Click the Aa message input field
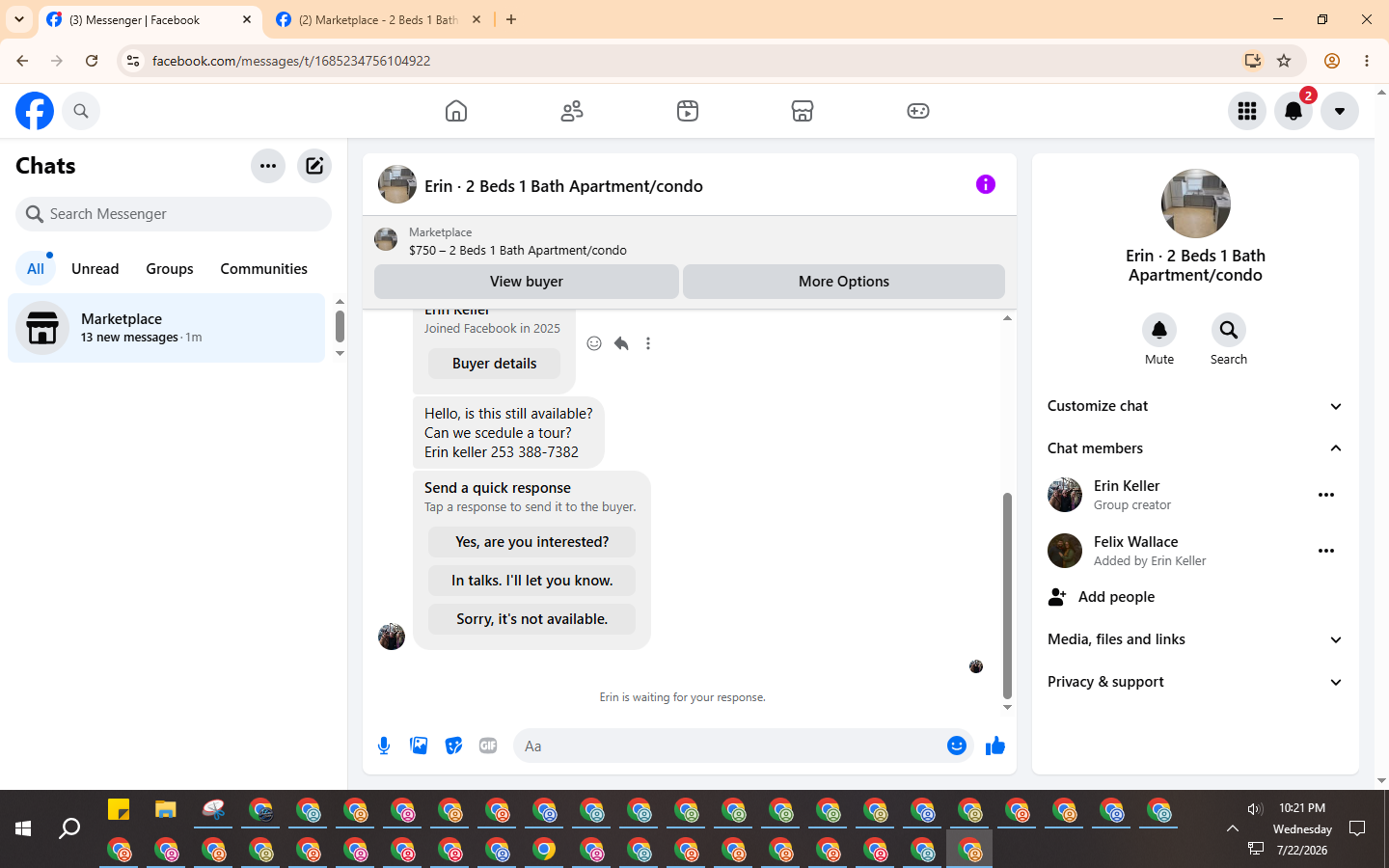The width and height of the screenshot is (1389, 868). pyautogui.click(x=728, y=746)
